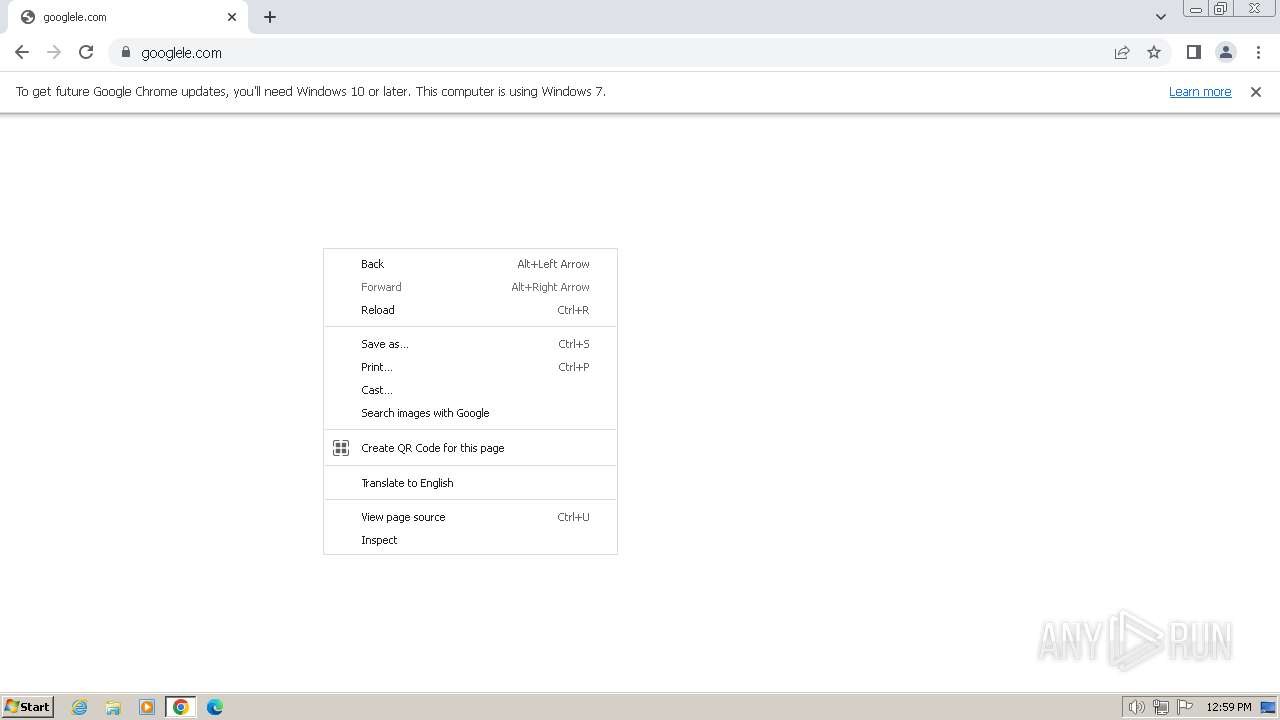Choose Search images with Google
1280x720 pixels.
[470, 413]
